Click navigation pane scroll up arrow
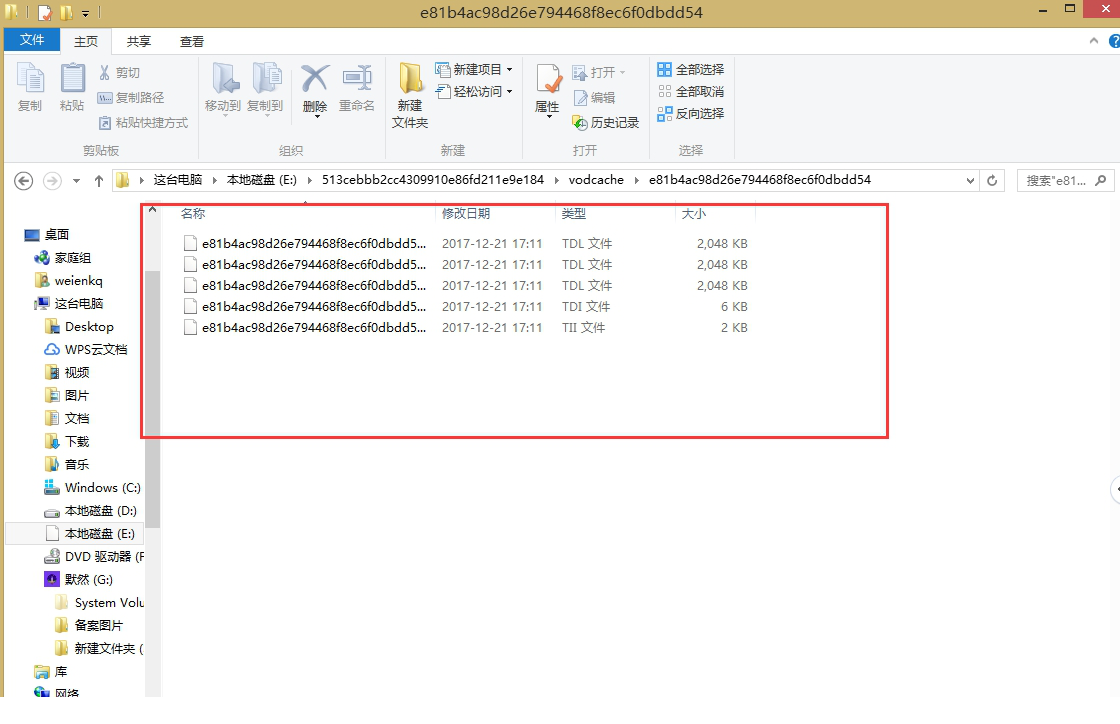1120x724 pixels. (x=152, y=210)
